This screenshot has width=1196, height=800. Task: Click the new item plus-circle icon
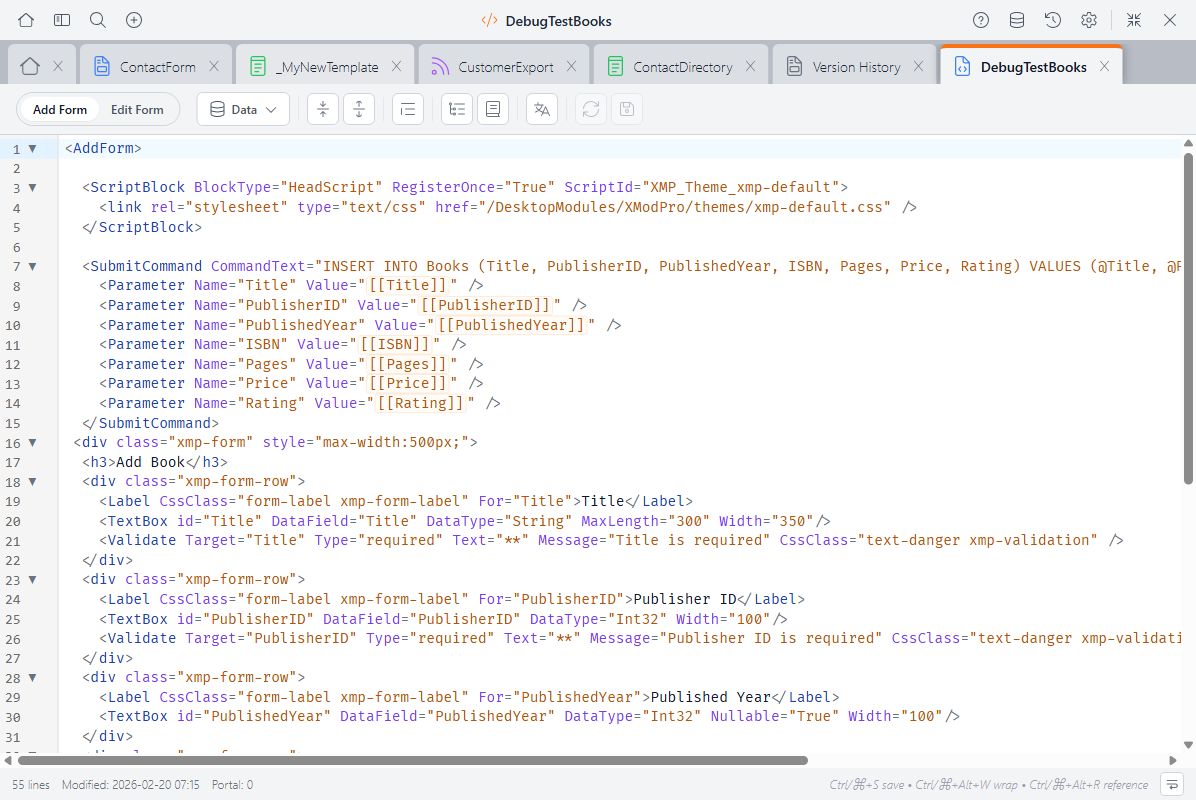(x=133, y=21)
